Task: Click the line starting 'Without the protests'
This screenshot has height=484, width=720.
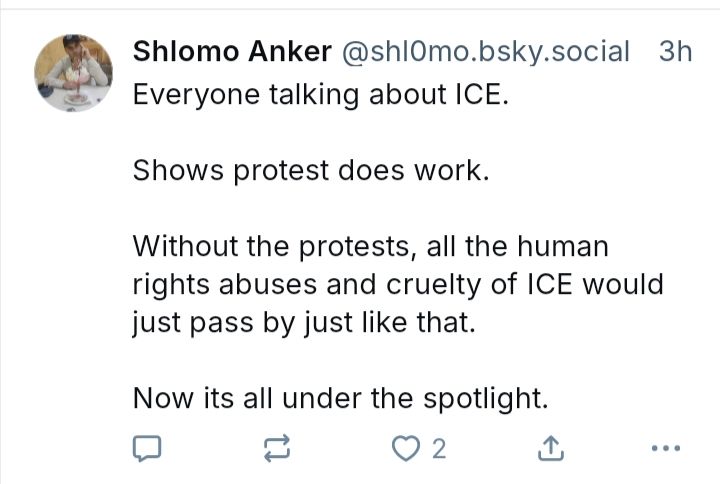Action: (x=370, y=246)
